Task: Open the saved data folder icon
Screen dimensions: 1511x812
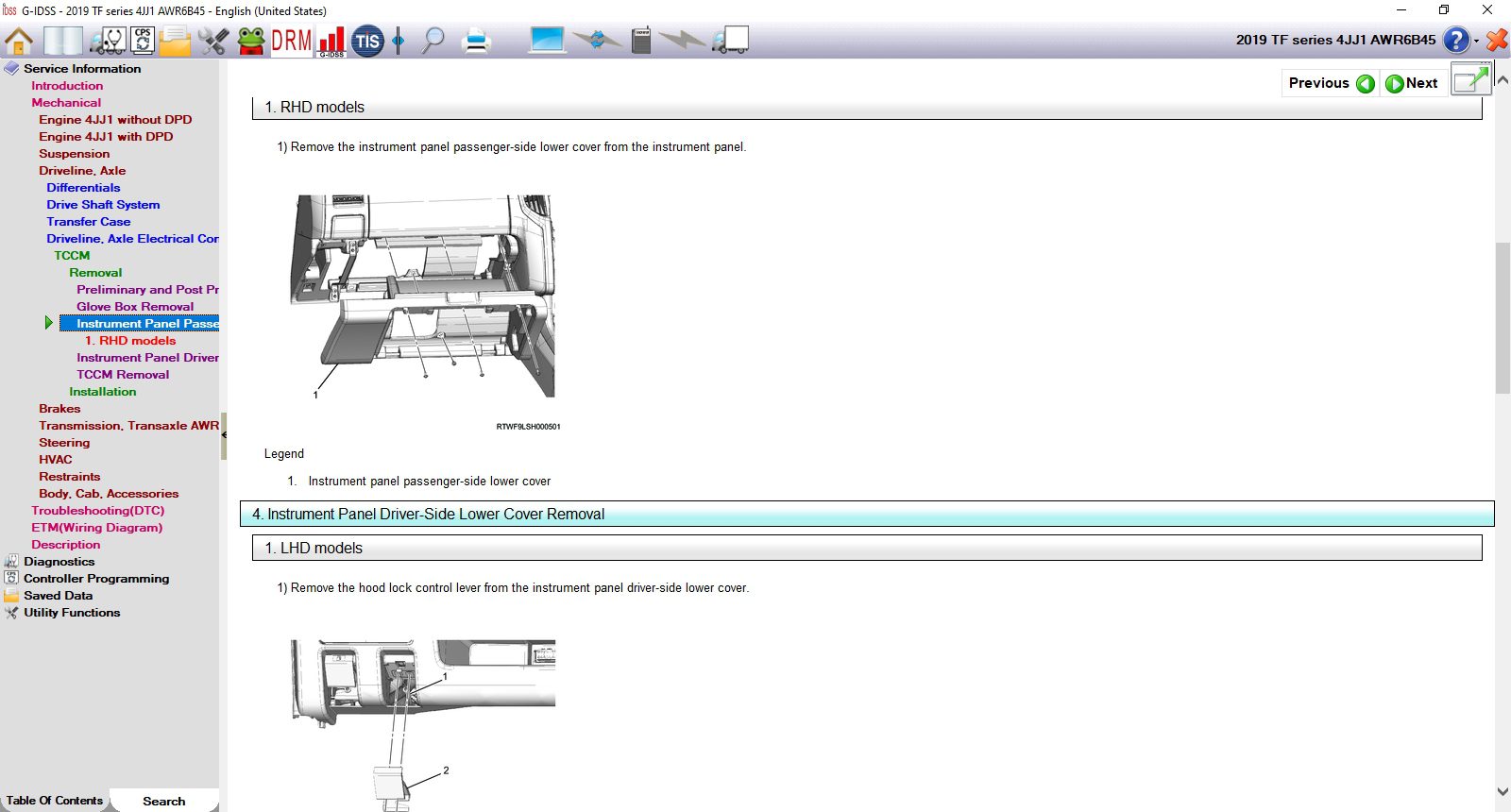Action: pyautogui.click(x=176, y=41)
